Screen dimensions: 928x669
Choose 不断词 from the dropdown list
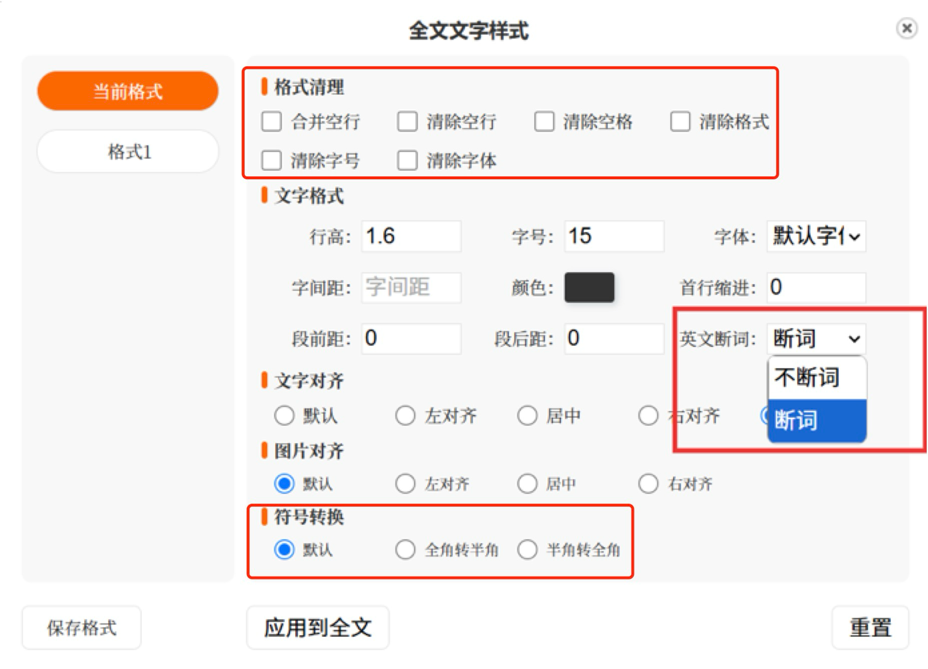[816, 378]
